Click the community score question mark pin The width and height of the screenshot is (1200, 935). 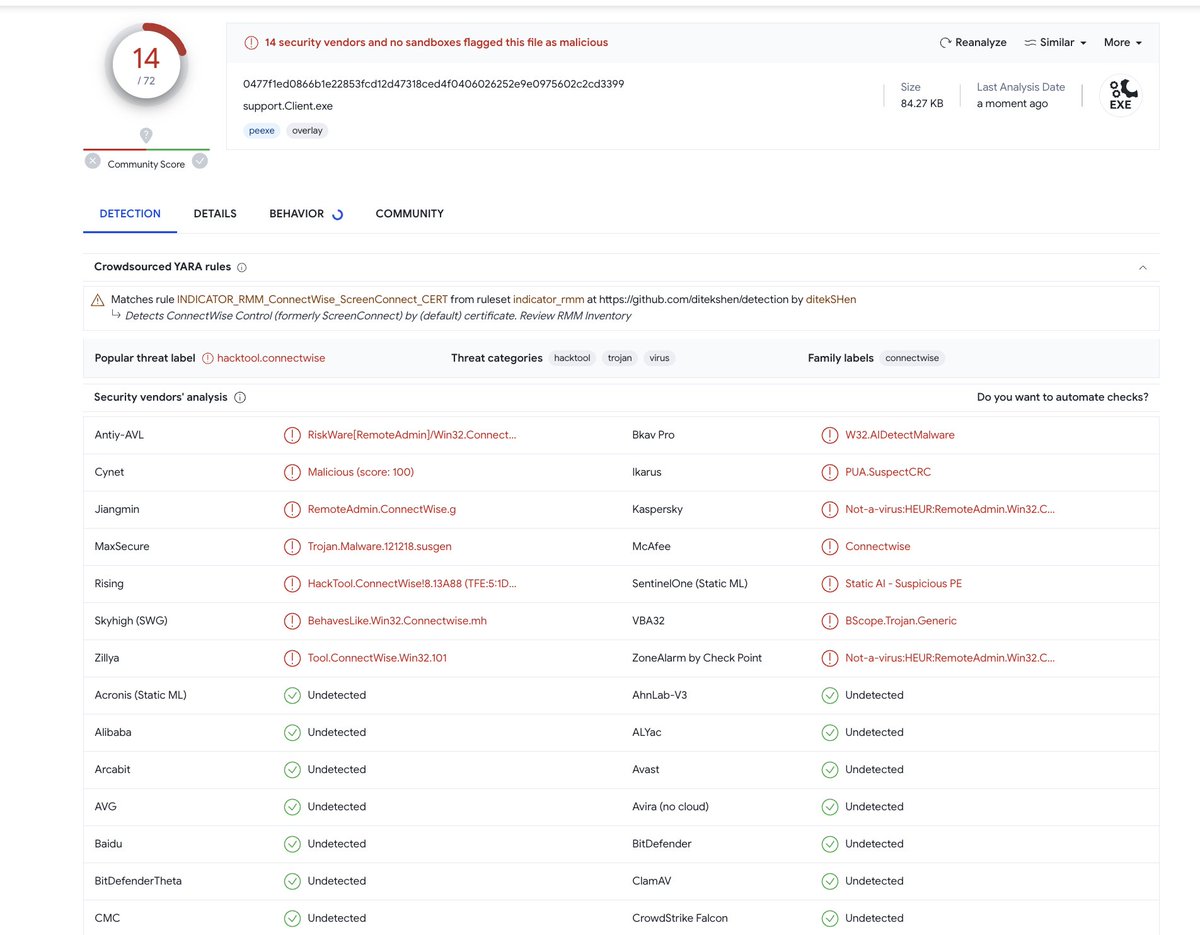[x=146, y=135]
